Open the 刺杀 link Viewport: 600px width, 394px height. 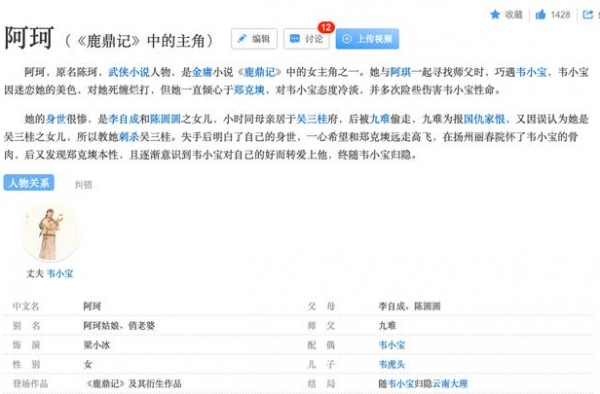pyautogui.click(x=129, y=137)
